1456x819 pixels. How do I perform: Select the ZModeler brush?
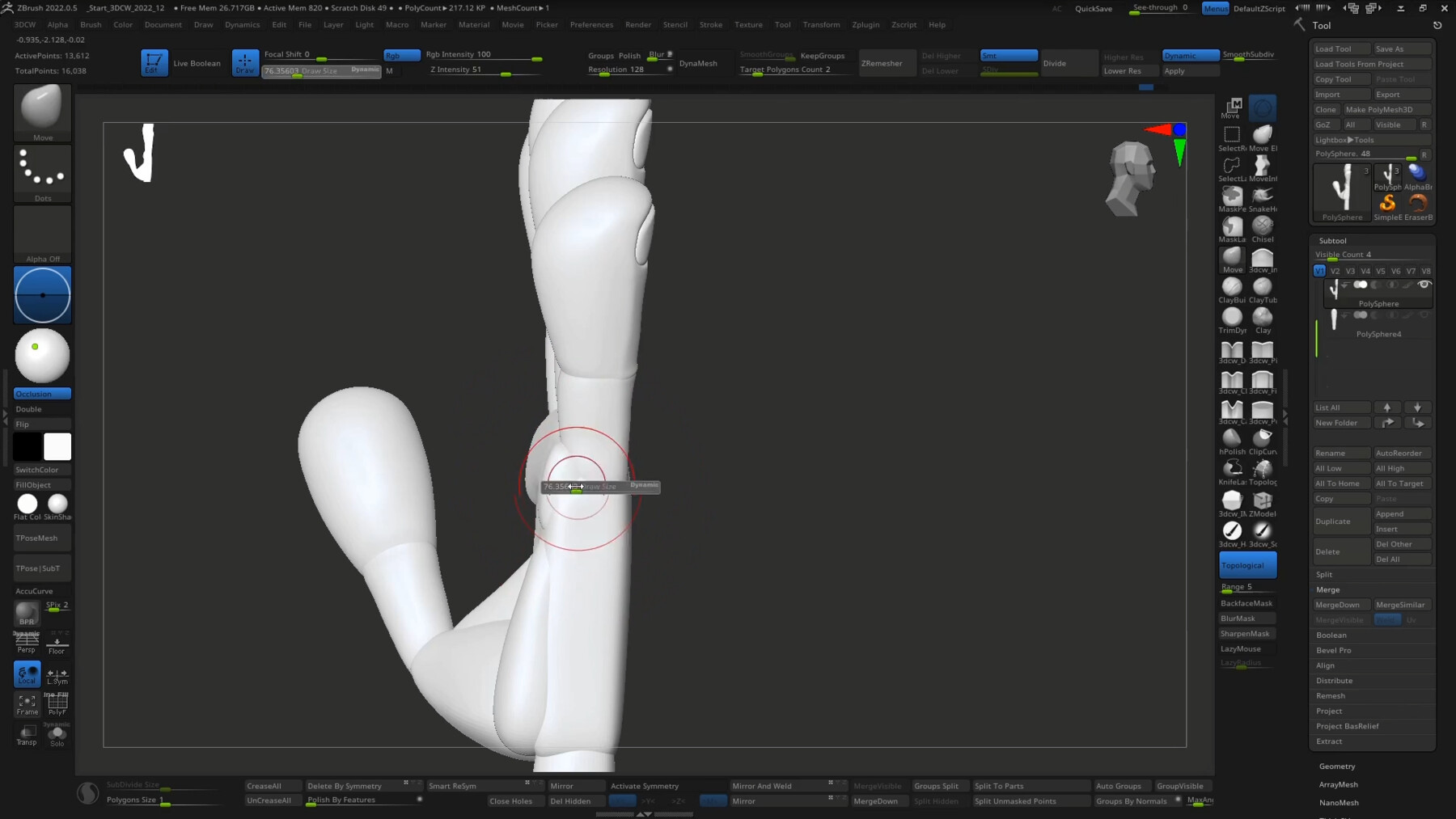click(x=1263, y=501)
